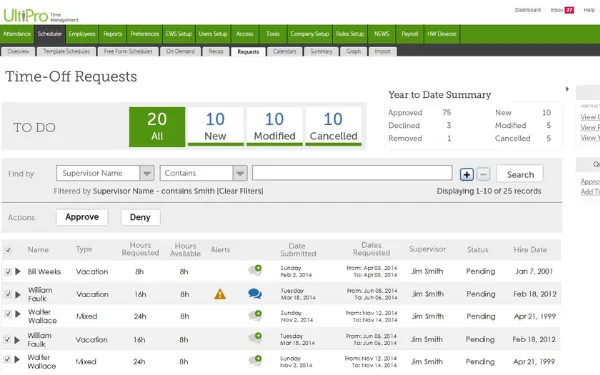Viewport: 600px width, 375px height.
Task: Switch to the Import tab
Action: click(383, 52)
